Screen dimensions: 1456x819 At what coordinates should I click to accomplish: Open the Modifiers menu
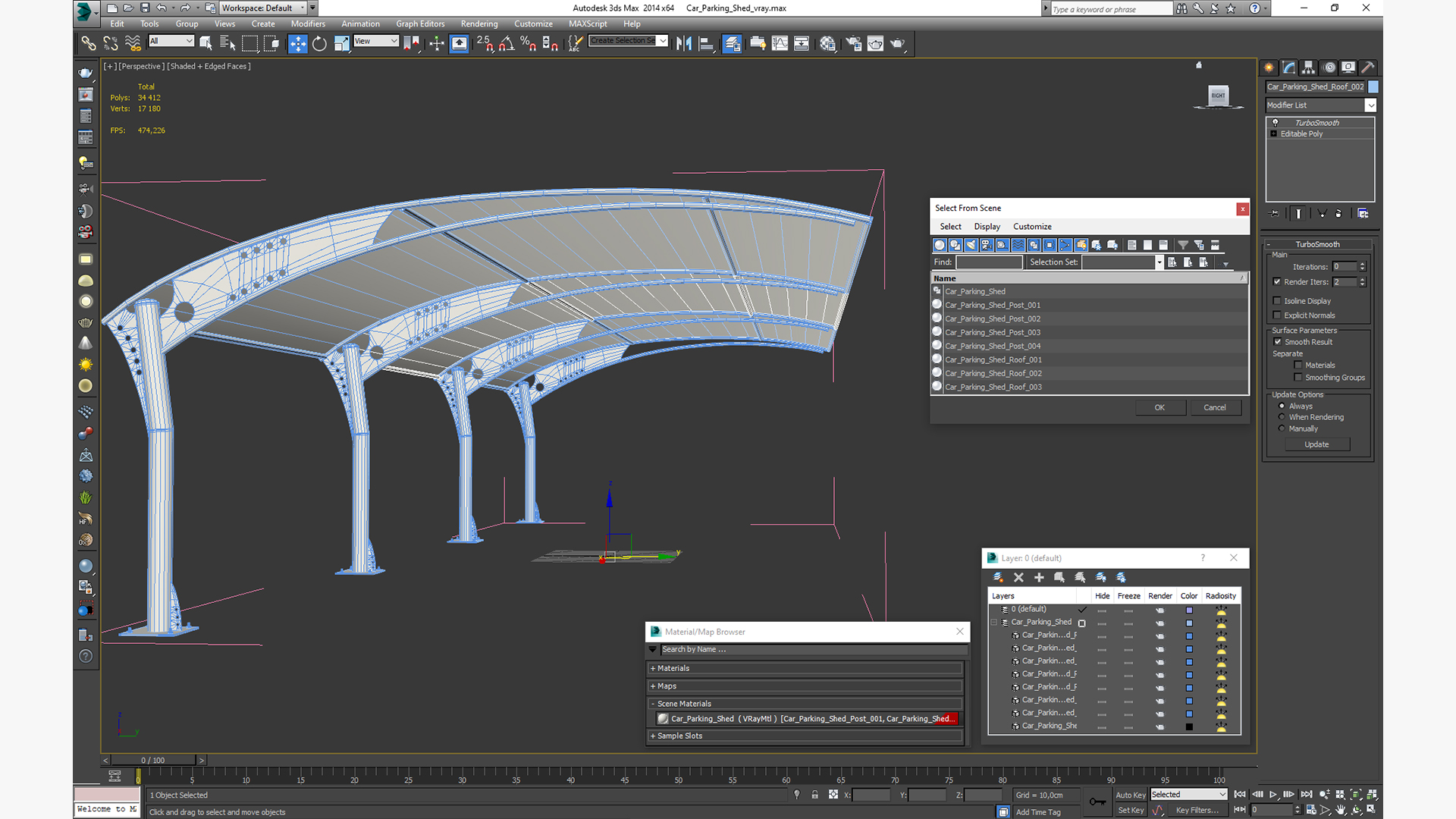pyautogui.click(x=308, y=24)
